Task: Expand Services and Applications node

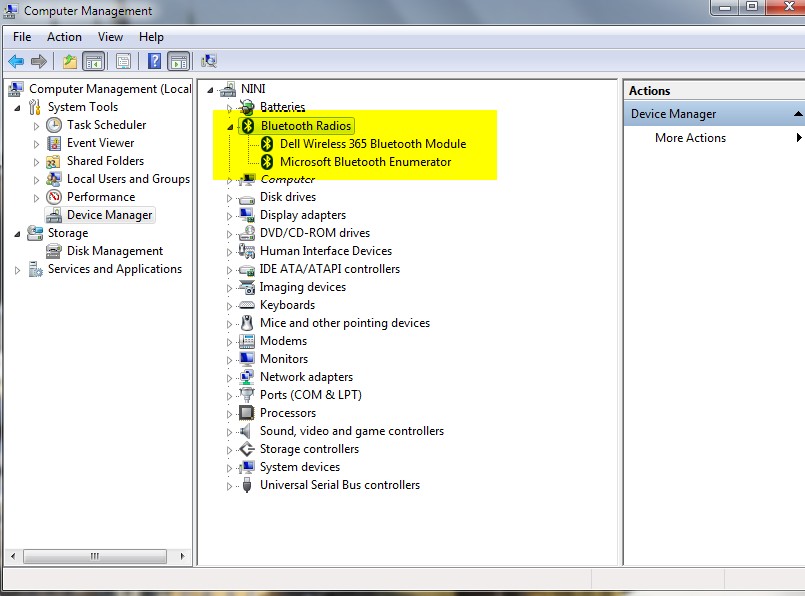Action: [17, 270]
